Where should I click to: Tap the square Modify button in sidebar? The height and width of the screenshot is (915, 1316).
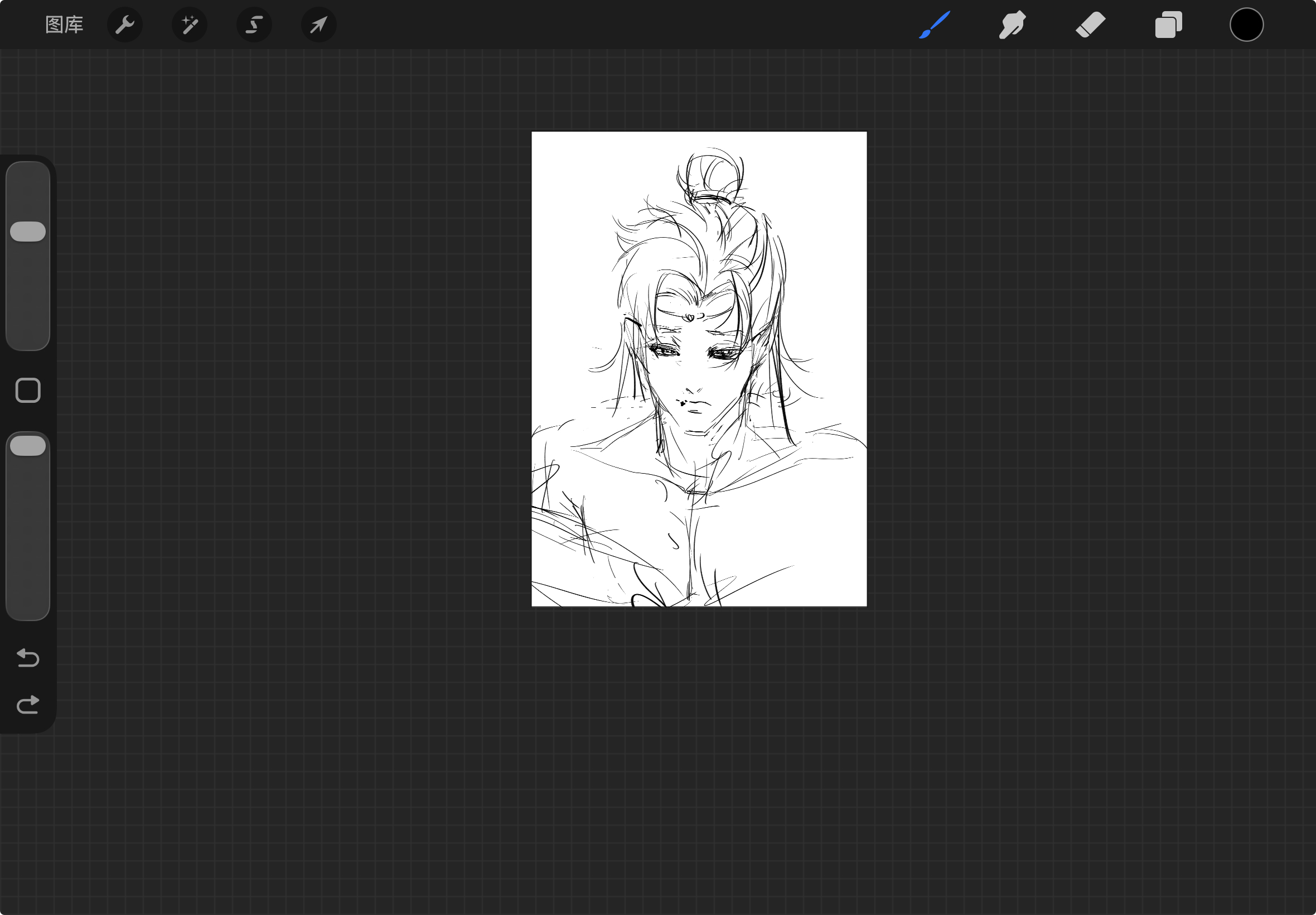(x=28, y=391)
